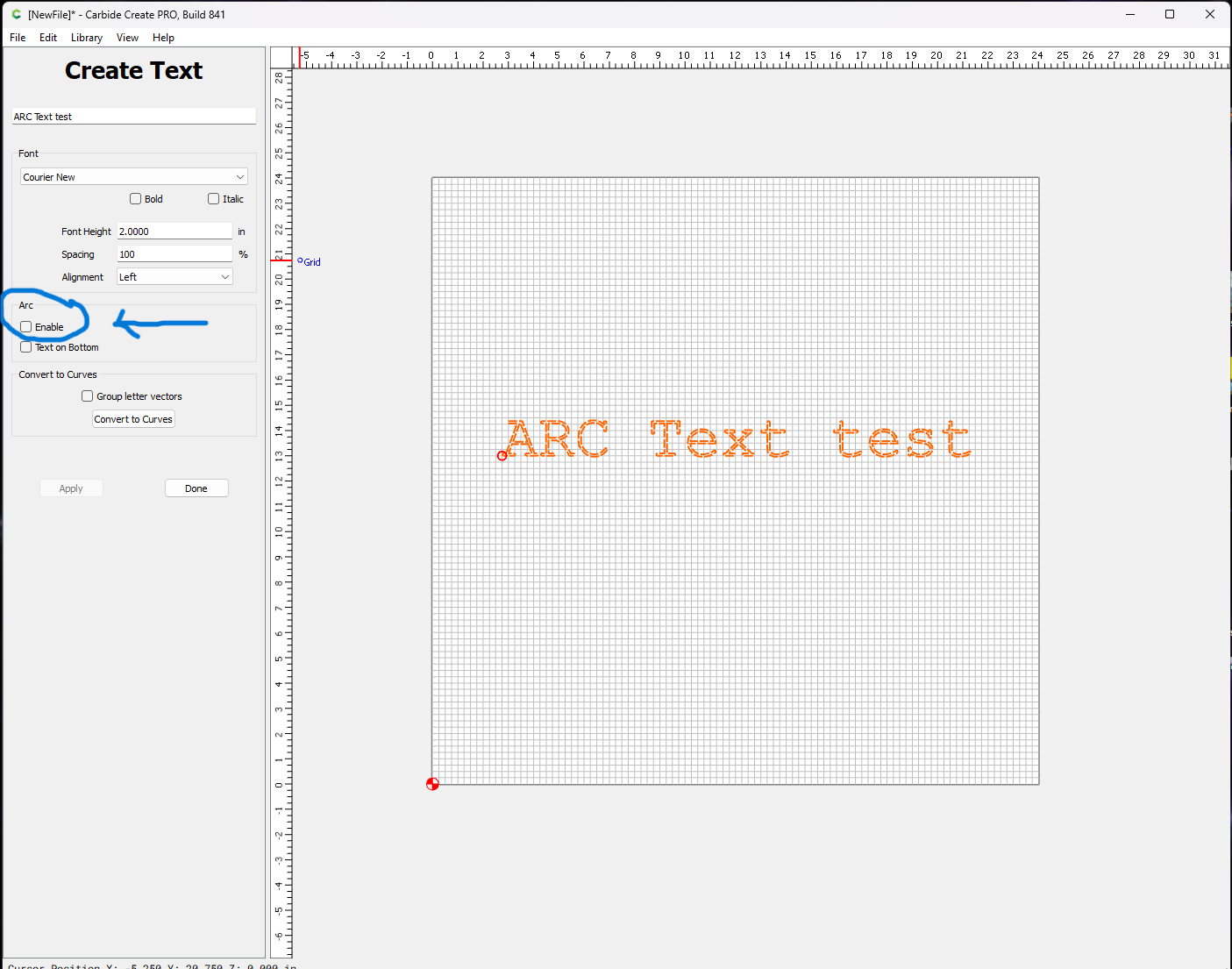
Task: Click the blue Grid marker label
Action: point(311,262)
